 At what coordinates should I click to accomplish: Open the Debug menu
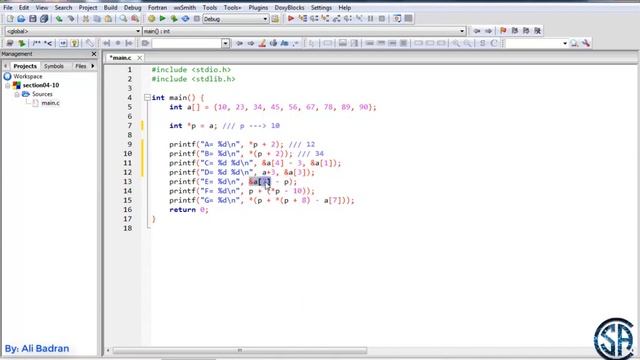pos(133,7)
